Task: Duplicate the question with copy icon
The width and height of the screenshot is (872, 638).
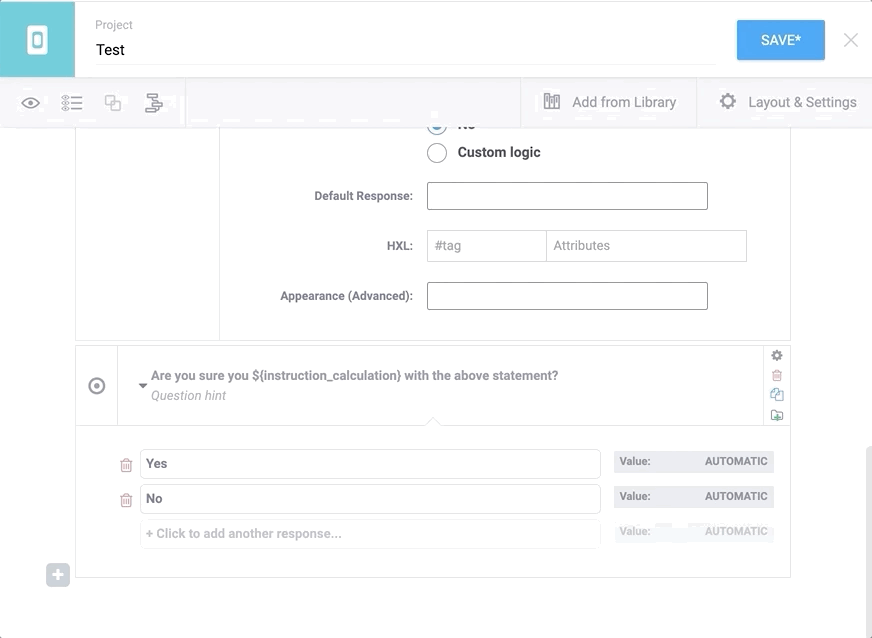Action: click(x=777, y=395)
